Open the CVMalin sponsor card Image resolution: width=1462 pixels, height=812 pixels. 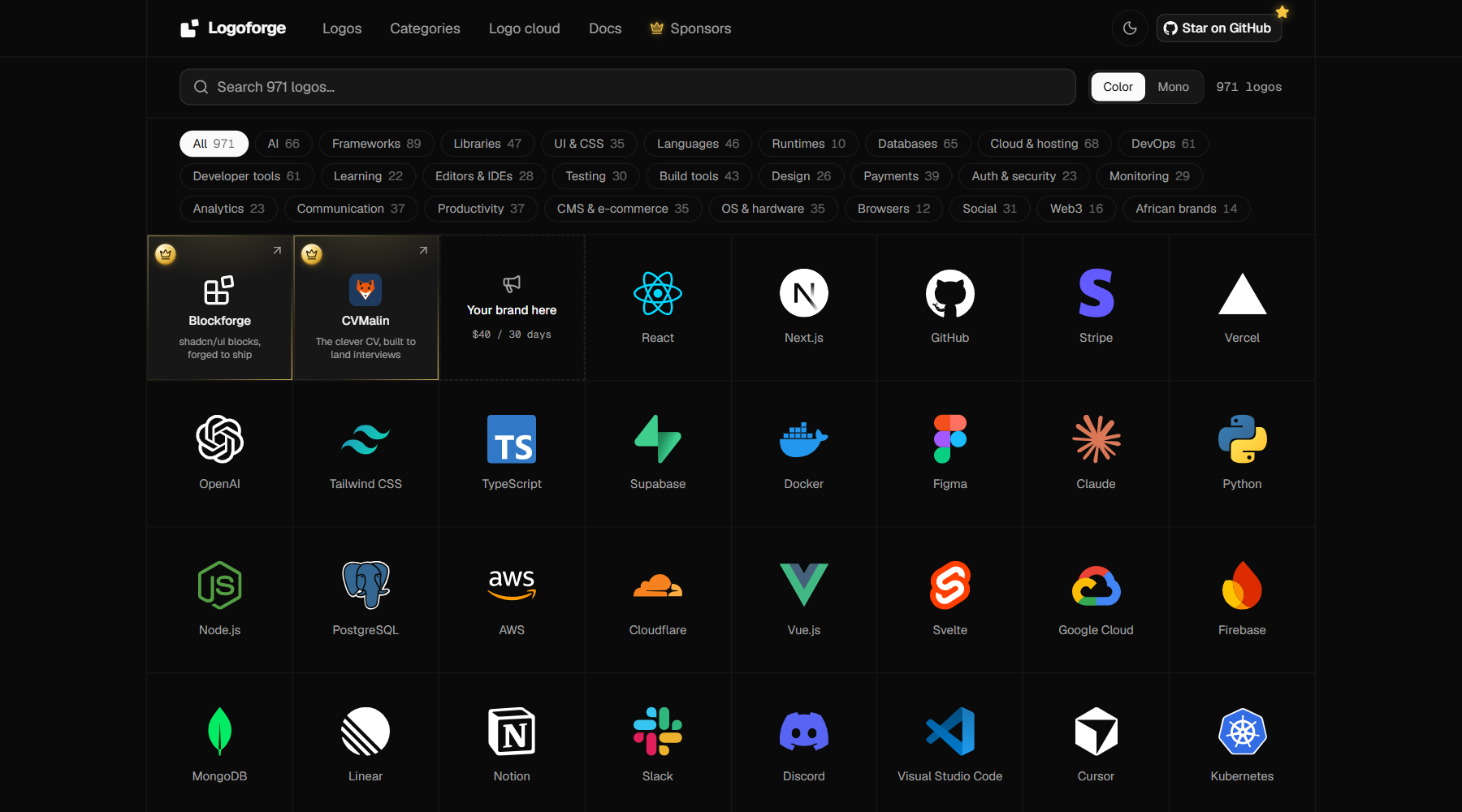point(365,308)
